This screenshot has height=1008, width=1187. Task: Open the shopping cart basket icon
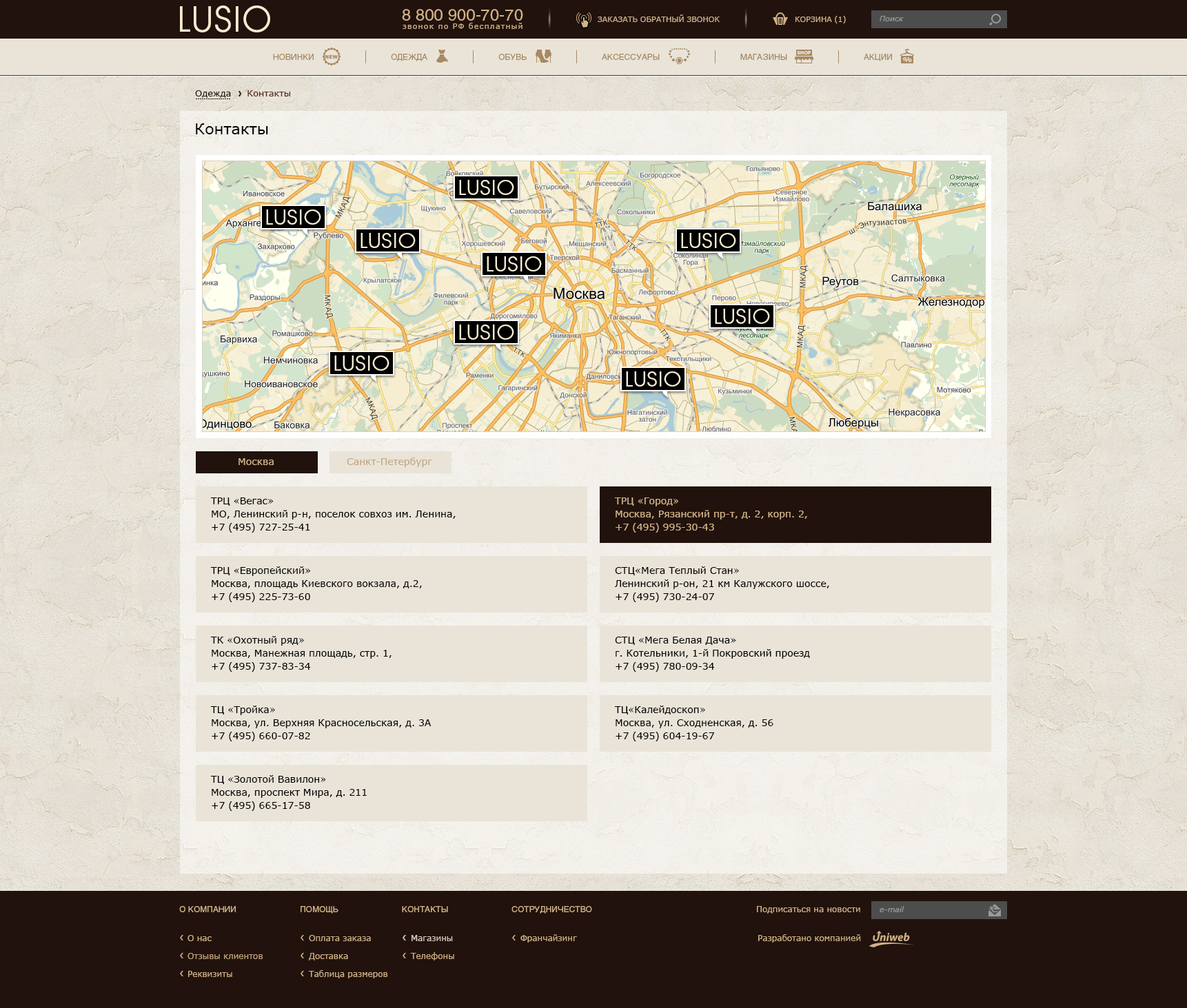tap(780, 19)
